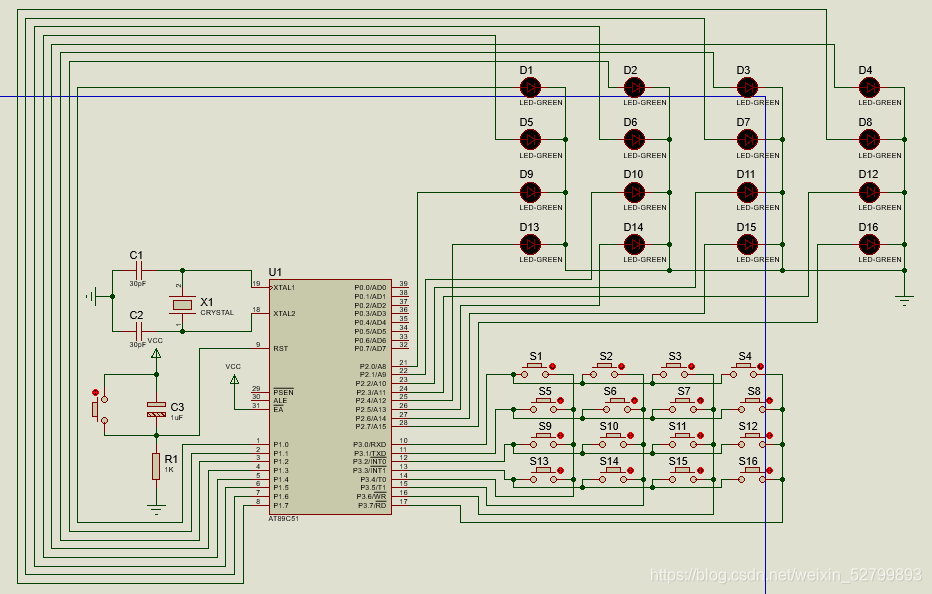Image resolution: width=932 pixels, height=594 pixels.
Task: Select LED D1 in the schematic
Action: [530, 88]
